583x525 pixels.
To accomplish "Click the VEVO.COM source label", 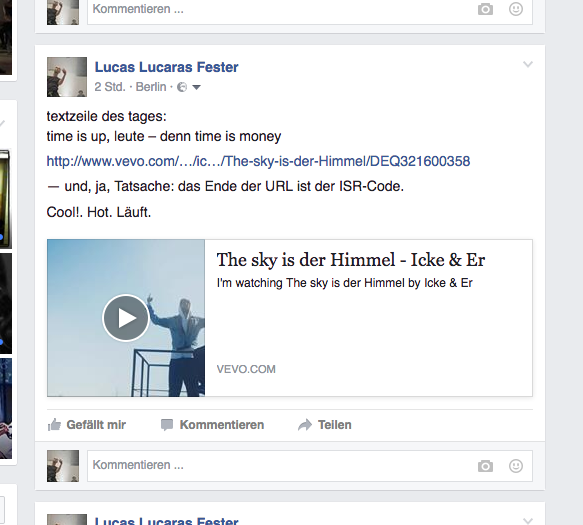I will [246, 369].
